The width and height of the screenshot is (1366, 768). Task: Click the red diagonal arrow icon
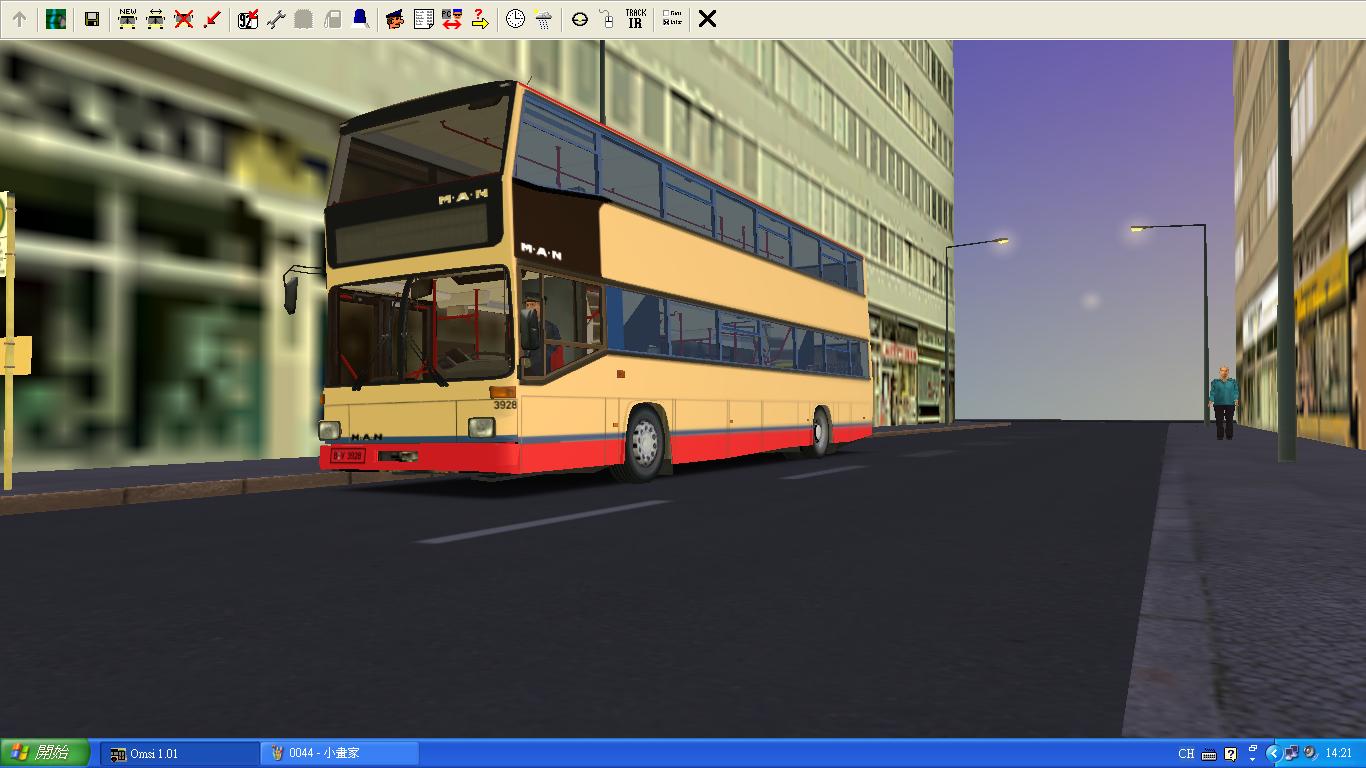211,19
